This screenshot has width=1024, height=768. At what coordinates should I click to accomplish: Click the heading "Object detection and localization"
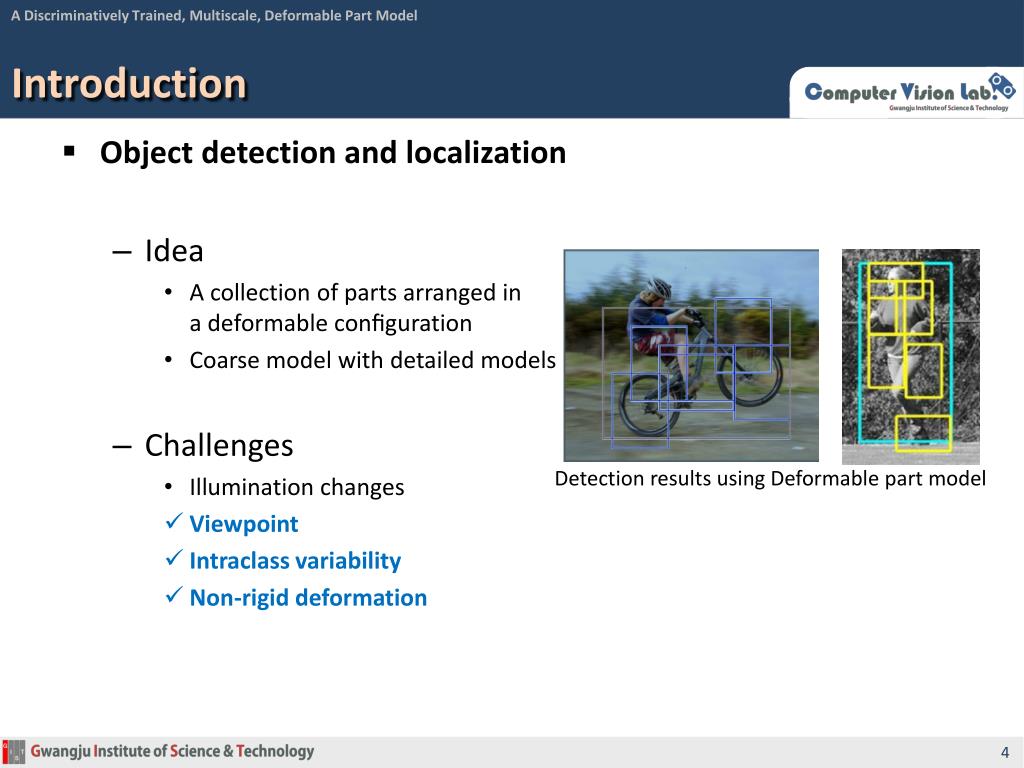332,153
